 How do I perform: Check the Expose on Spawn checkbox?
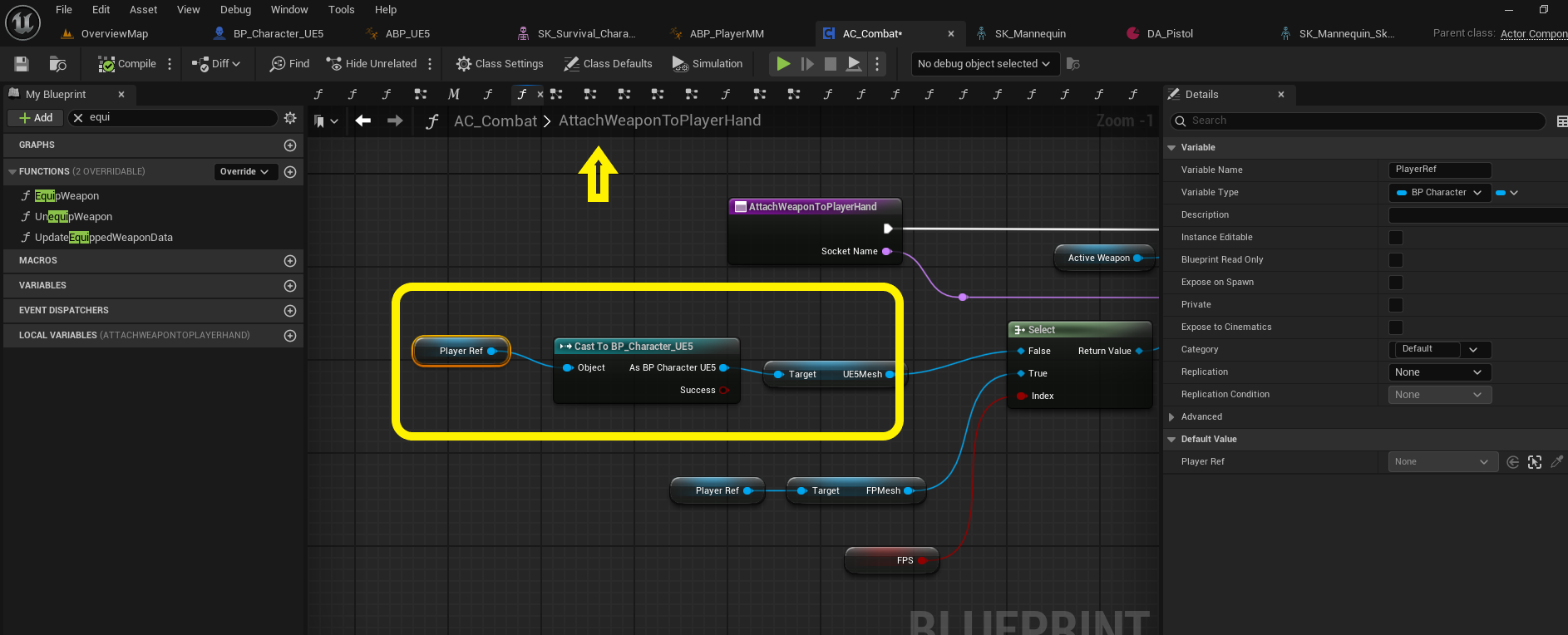click(1396, 283)
